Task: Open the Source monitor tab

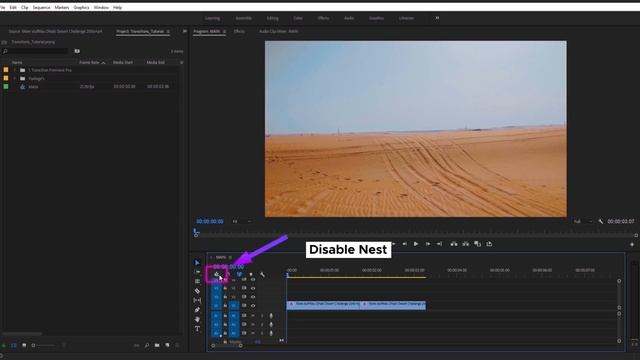Action: tap(55, 31)
